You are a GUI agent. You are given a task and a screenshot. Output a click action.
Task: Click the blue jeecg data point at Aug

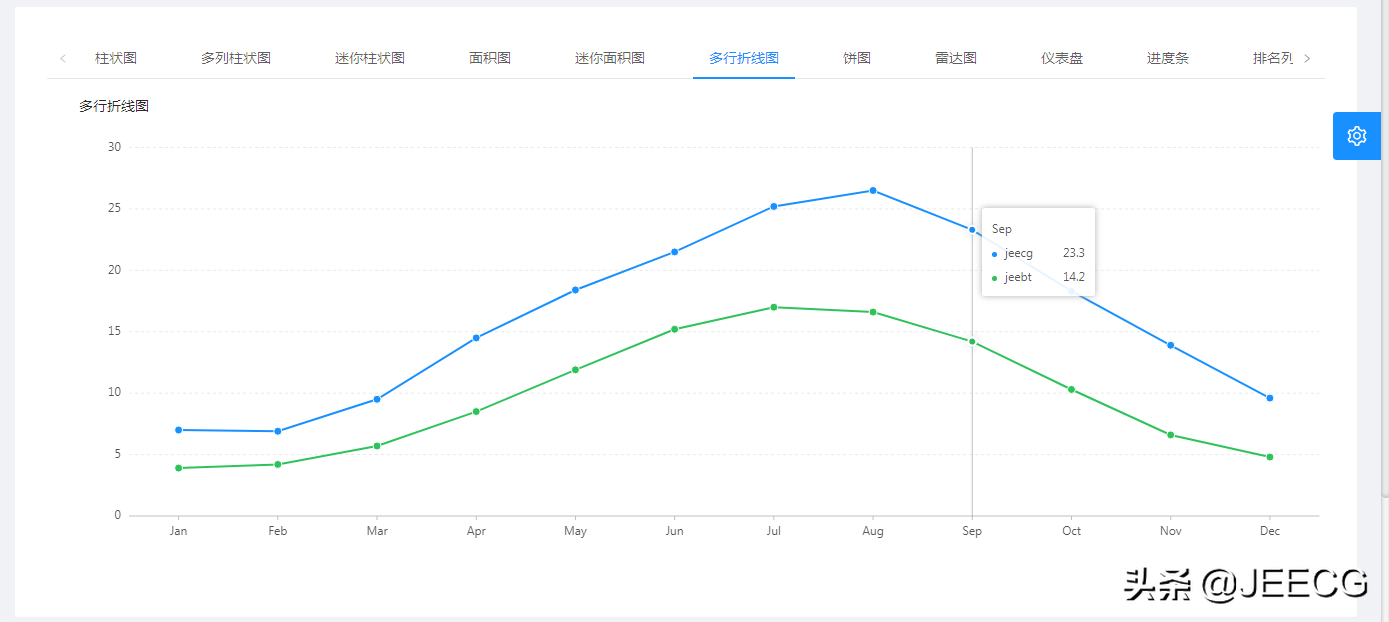pyautogui.click(x=873, y=191)
